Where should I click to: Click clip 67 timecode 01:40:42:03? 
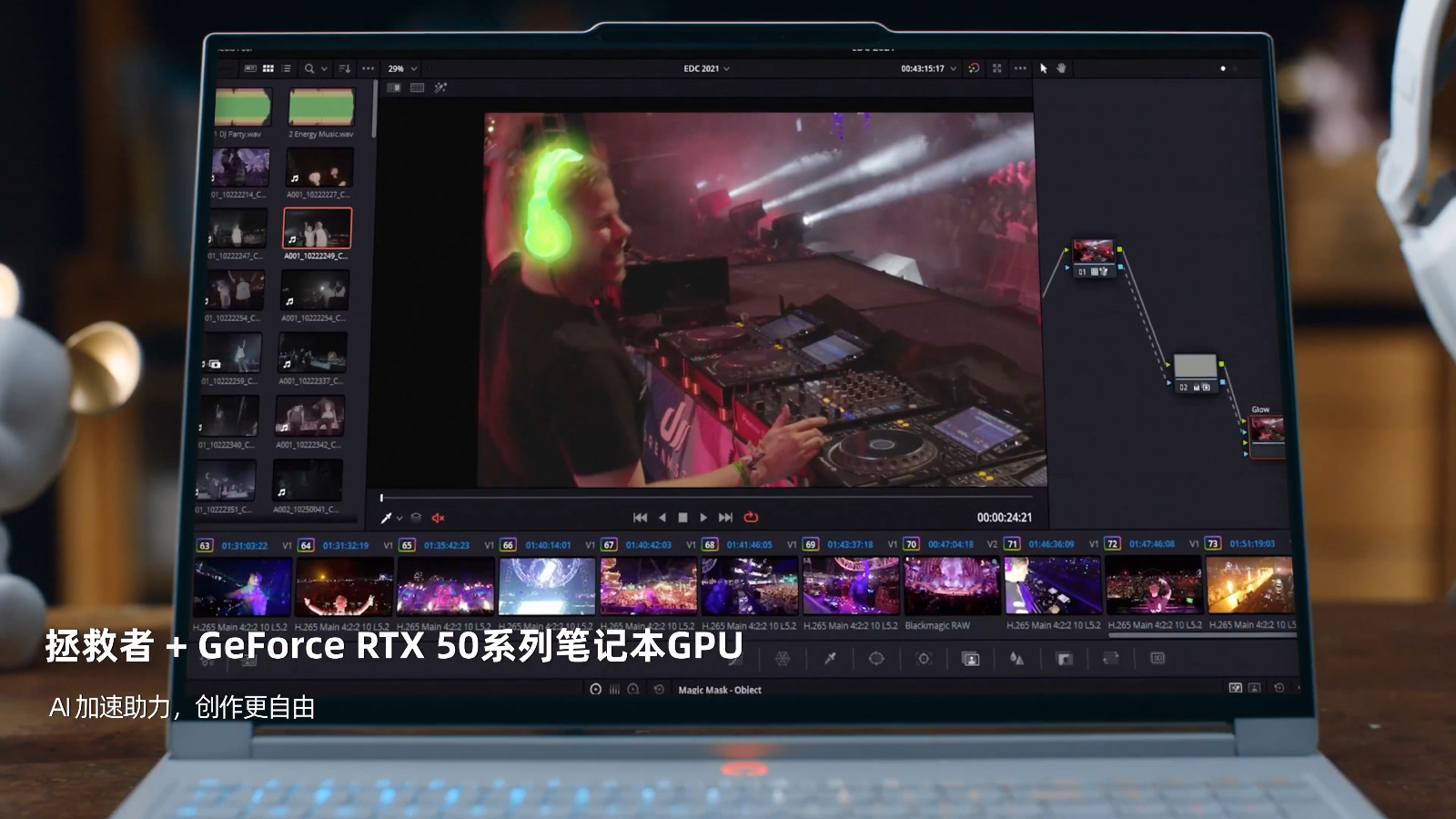649,545
